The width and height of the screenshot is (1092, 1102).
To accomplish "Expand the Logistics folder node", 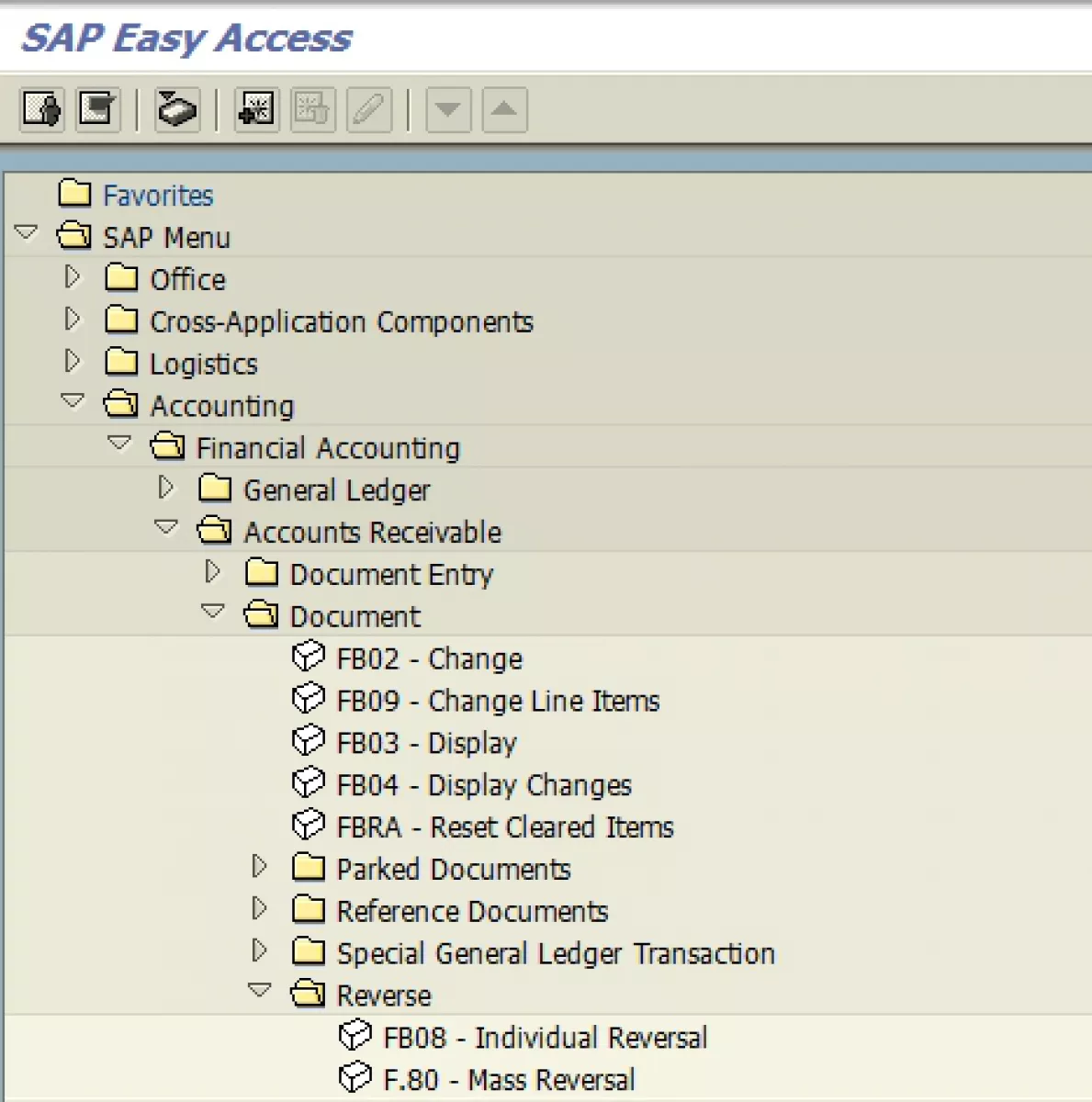I will [73, 361].
